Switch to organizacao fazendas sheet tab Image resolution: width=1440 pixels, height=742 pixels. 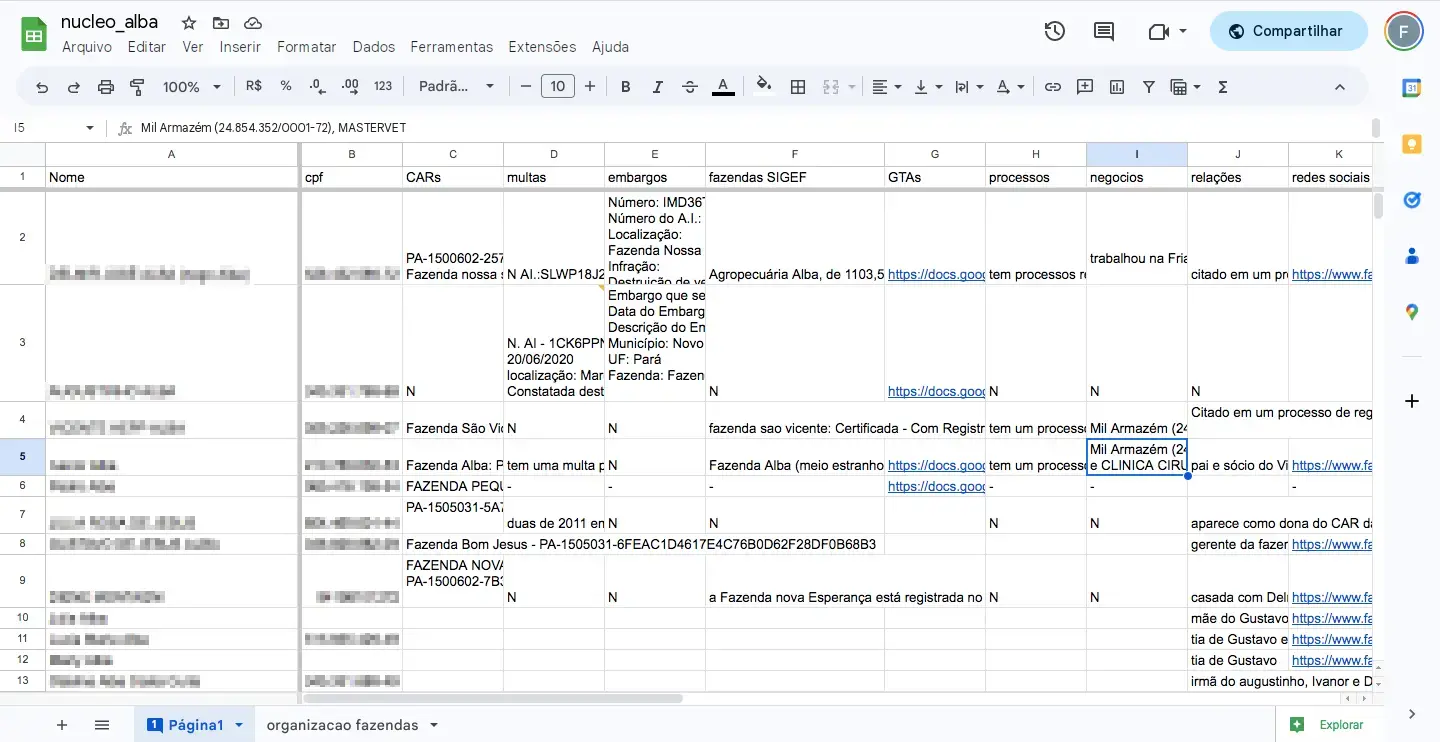[x=351, y=725]
